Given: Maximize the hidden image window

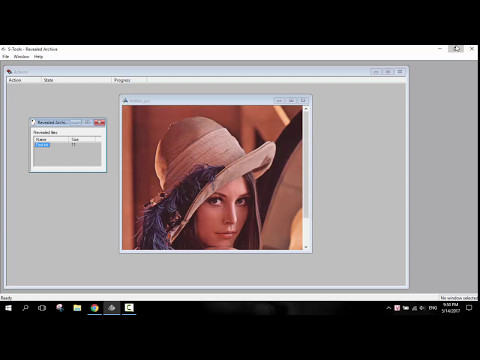Looking at the screenshot, I should pos(291,100).
